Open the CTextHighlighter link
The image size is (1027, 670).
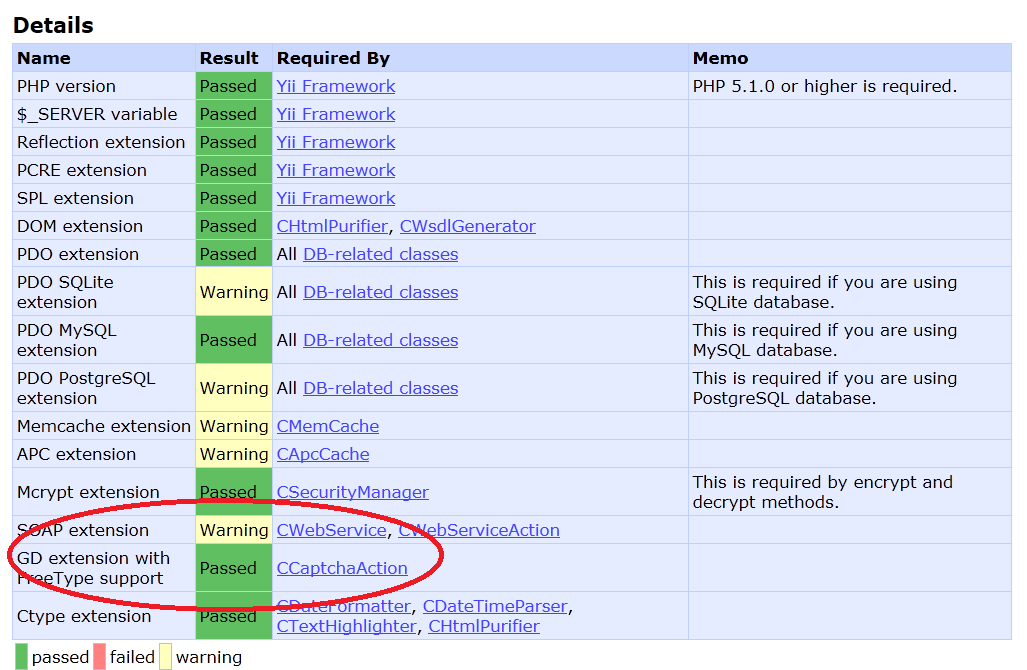(x=344, y=626)
